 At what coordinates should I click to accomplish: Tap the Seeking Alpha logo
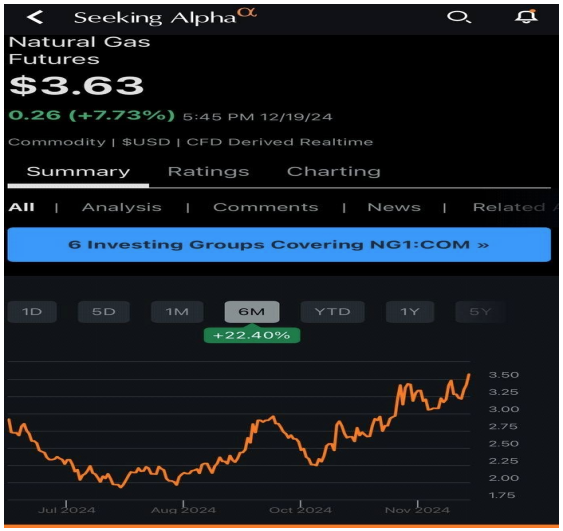pos(165,17)
